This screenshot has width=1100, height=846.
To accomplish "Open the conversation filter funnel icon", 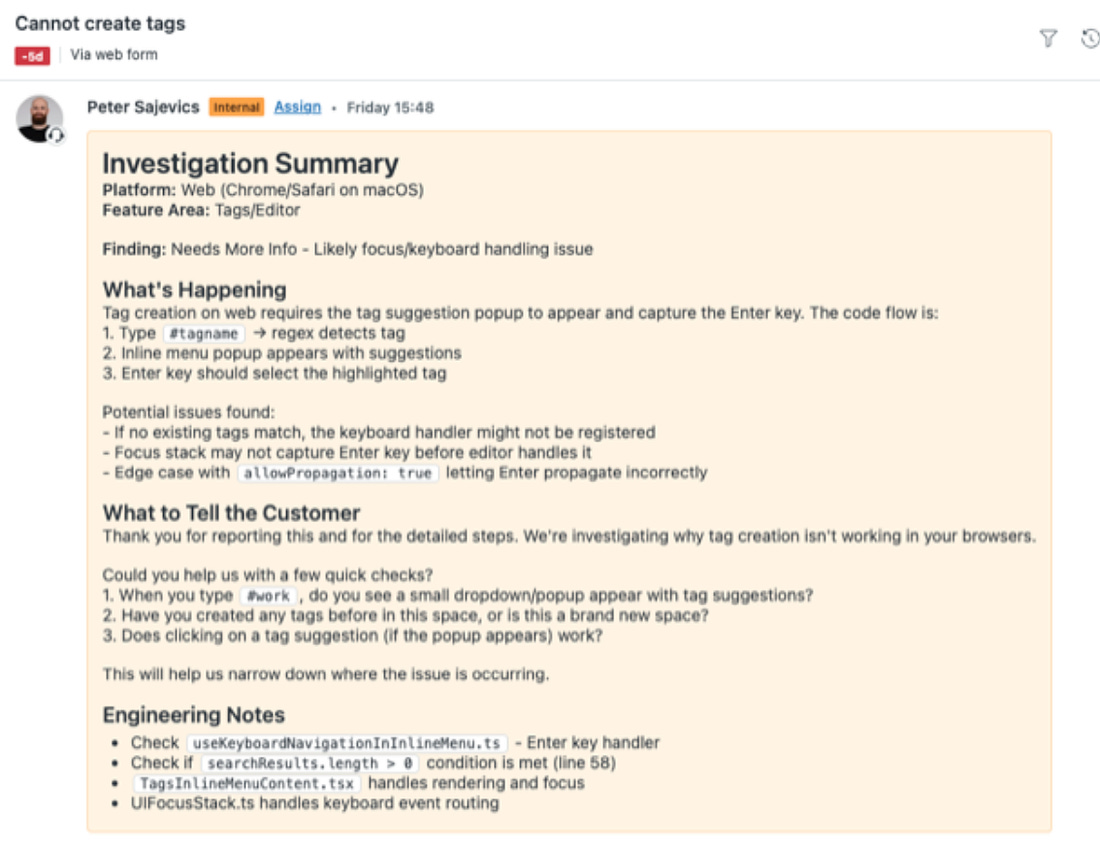I will click(x=1048, y=38).
